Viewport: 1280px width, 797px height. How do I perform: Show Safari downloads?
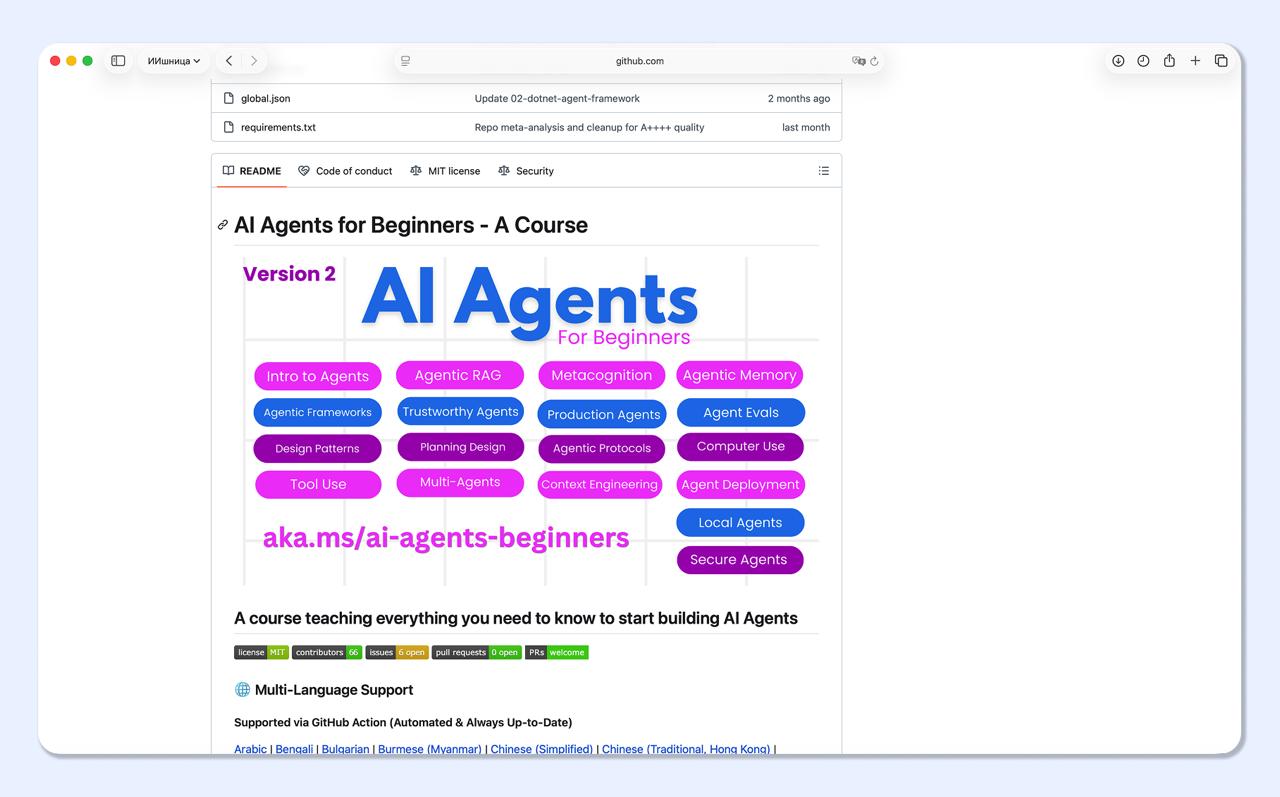click(1118, 61)
